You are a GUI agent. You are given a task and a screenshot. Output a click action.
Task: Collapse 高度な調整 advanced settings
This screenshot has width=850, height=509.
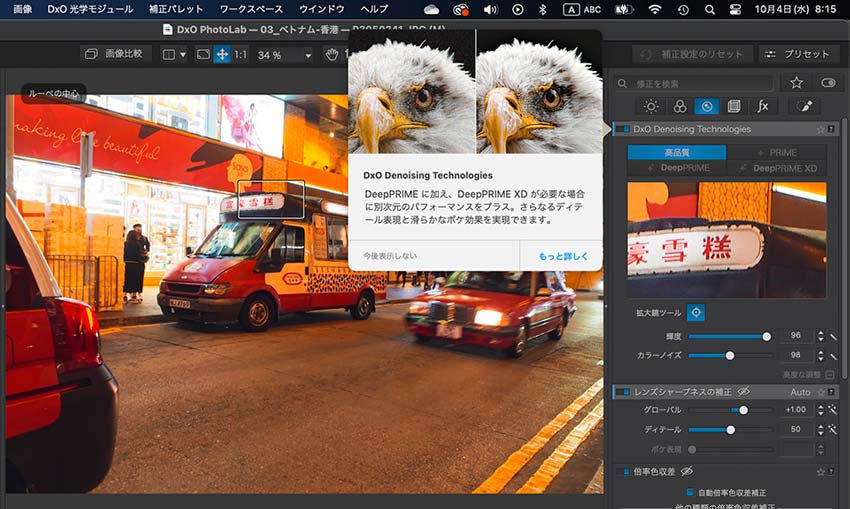(830, 375)
